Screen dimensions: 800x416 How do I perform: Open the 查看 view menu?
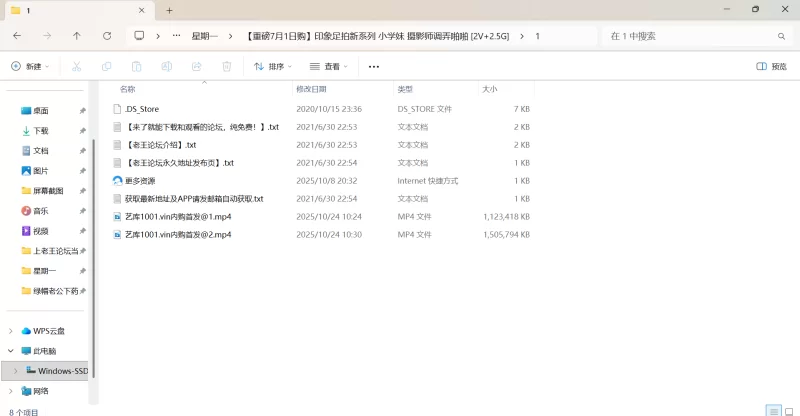coord(329,67)
